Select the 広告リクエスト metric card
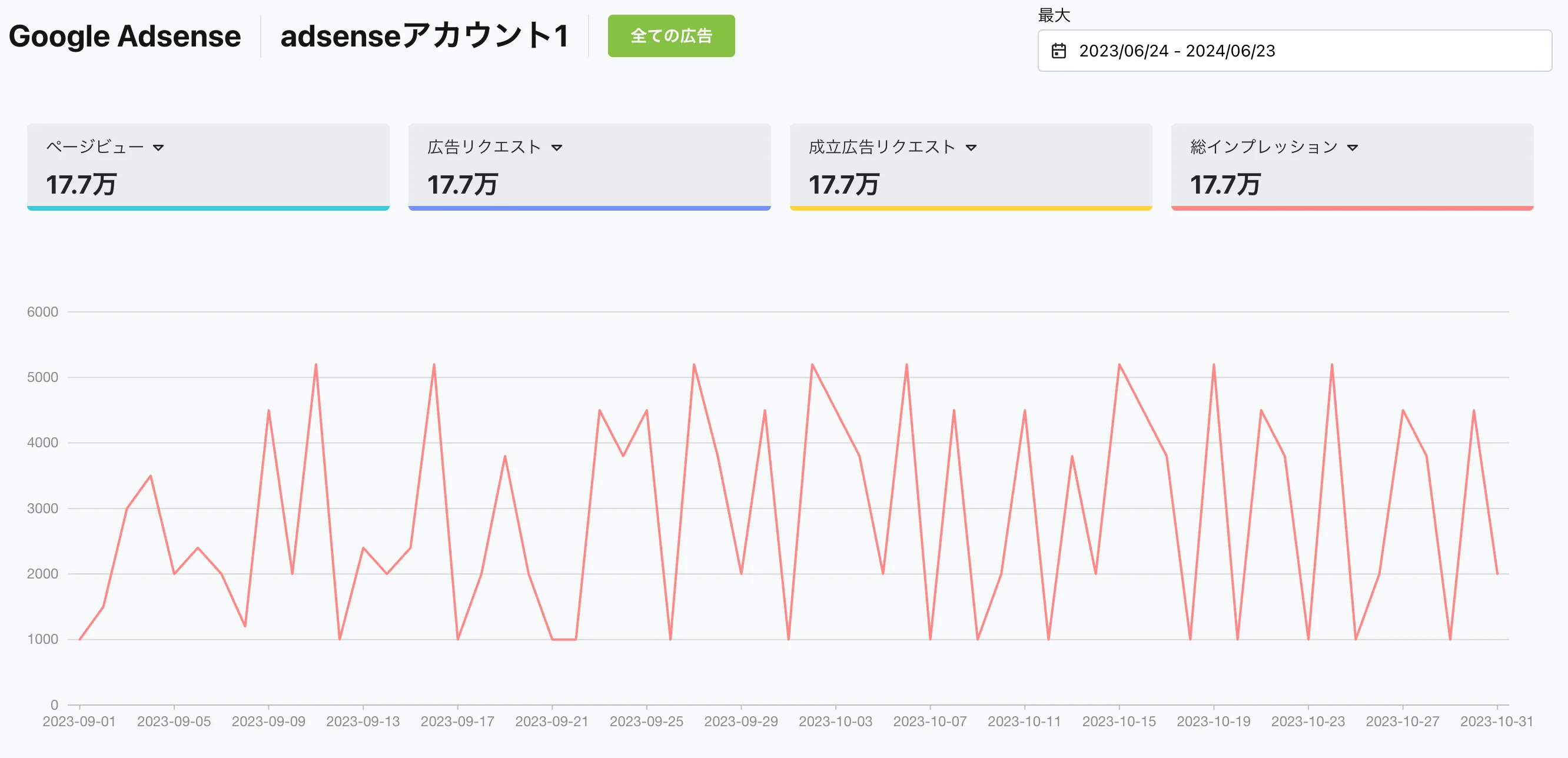This screenshot has height=758, width=1568. (x=589, y=166)
